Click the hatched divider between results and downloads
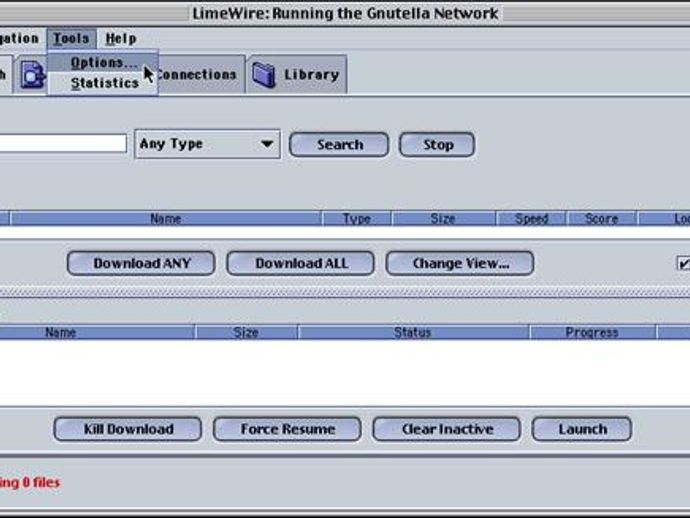 coord(345,292)
